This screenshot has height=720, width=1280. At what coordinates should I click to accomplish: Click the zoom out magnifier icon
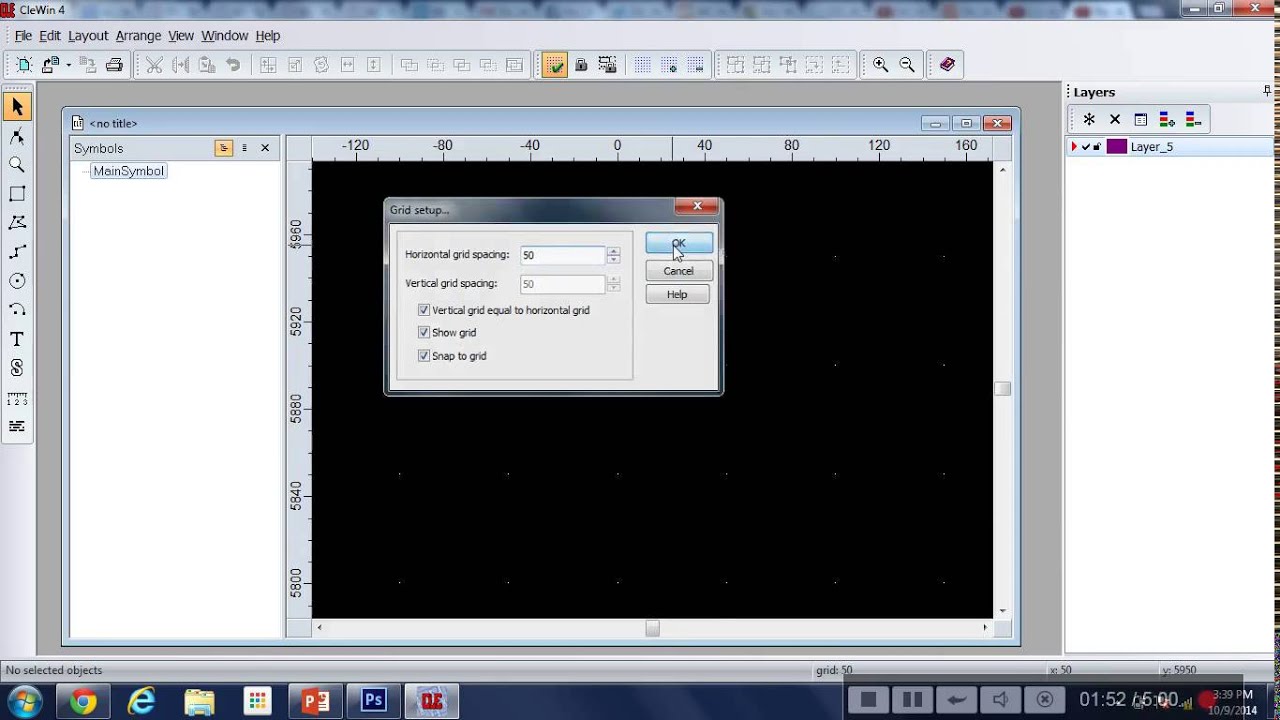point(907,65)
